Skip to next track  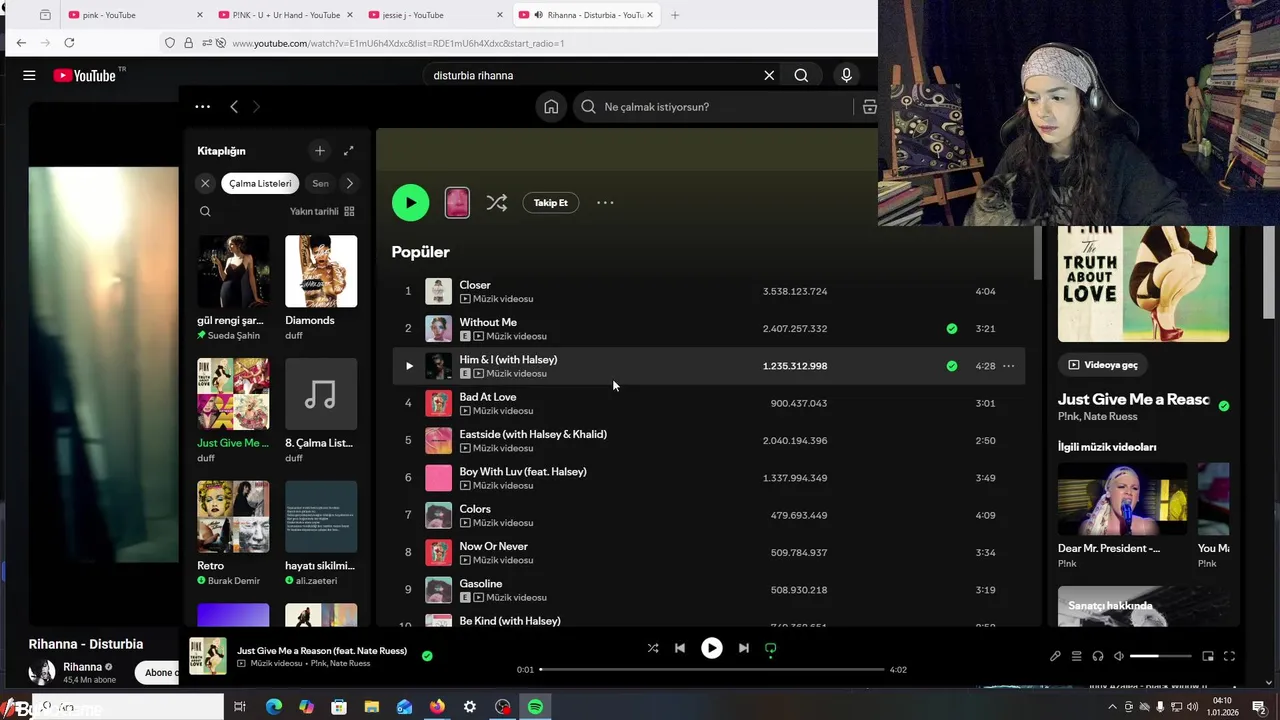pyautogui.click(x=743, y=648)
